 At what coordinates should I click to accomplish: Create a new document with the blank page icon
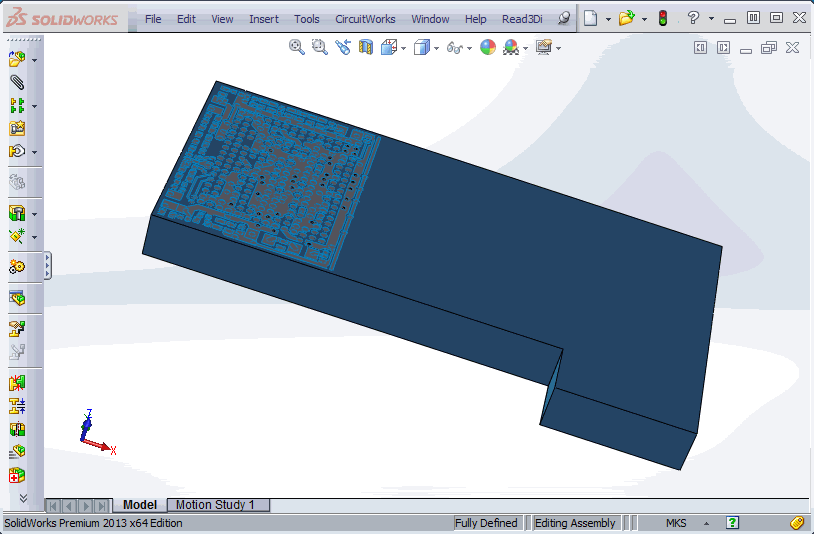590,18
